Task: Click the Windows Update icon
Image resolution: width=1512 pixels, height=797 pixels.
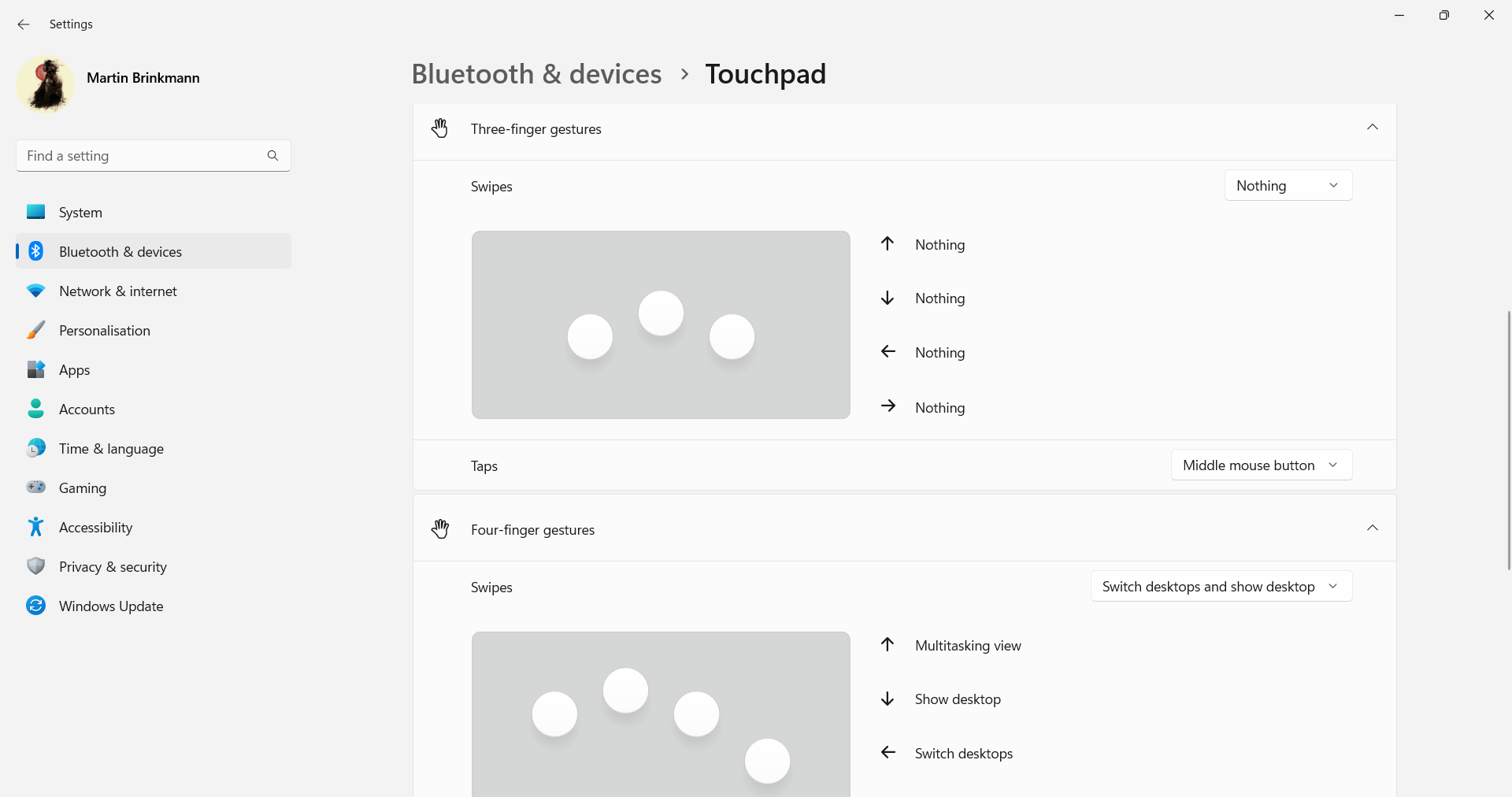Action: click(35, 606)
